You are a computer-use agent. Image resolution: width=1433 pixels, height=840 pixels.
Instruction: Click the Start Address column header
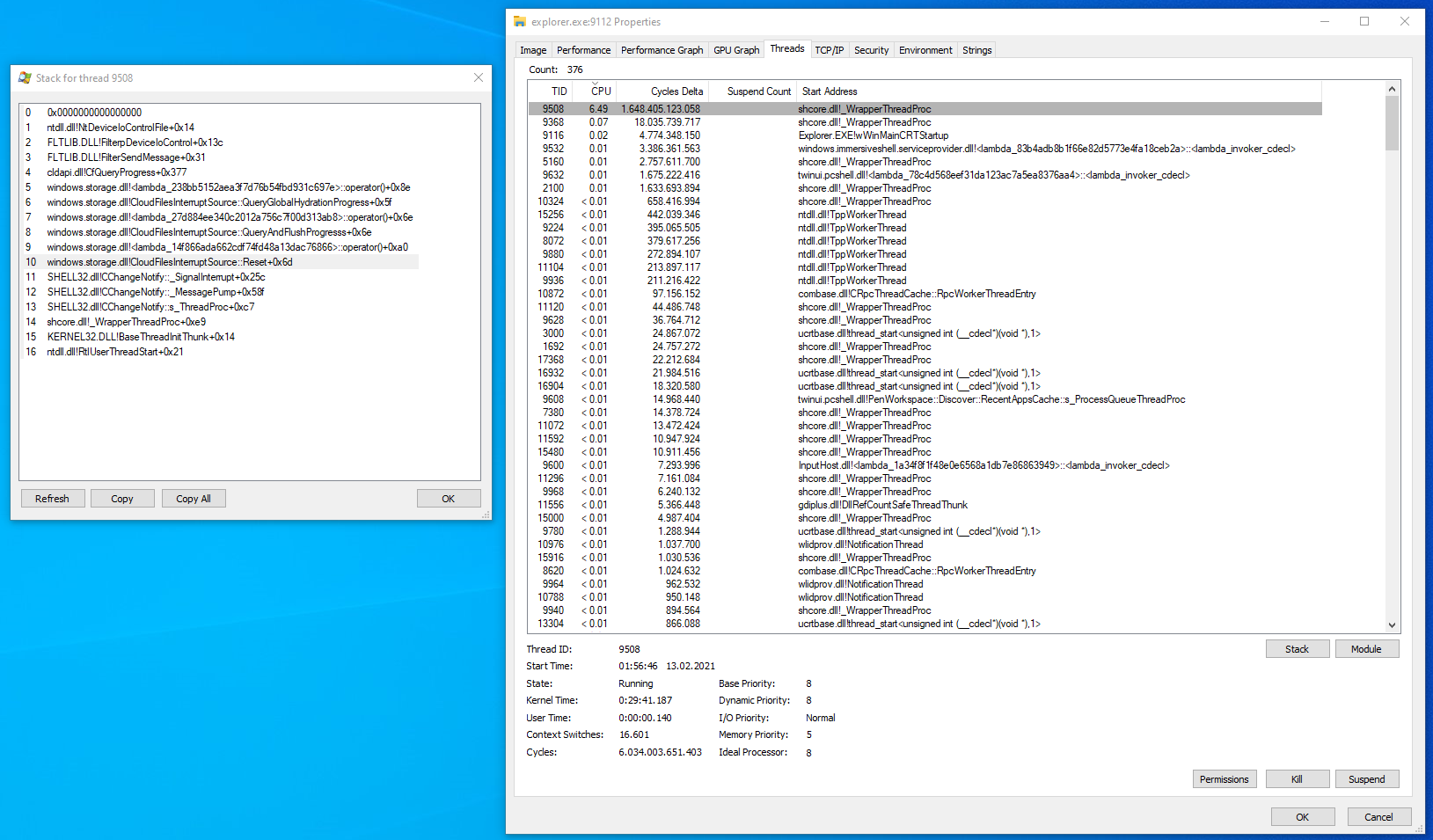pyautogui.click(x=1059, y=91)
